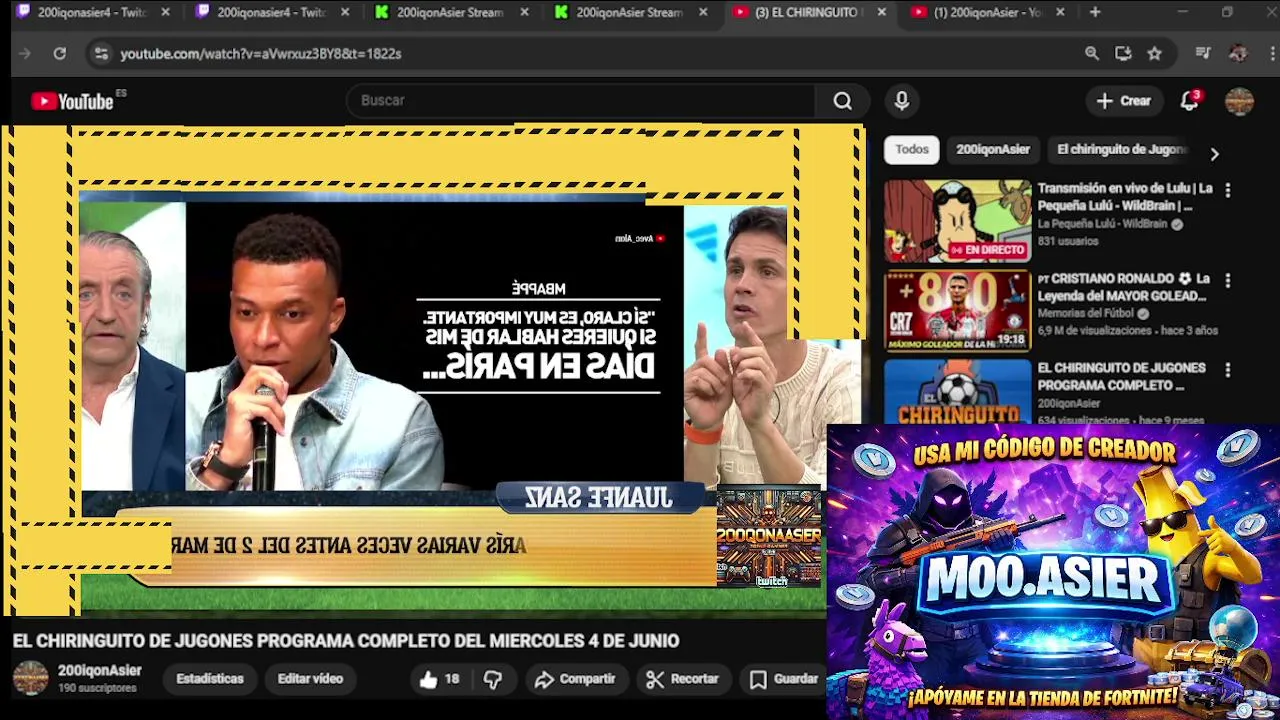Image resolution: width=1280 pixels, height=720 pixels.
Task: Switch to first 200iqonasier4 Twitch tab
Action: 91,12
